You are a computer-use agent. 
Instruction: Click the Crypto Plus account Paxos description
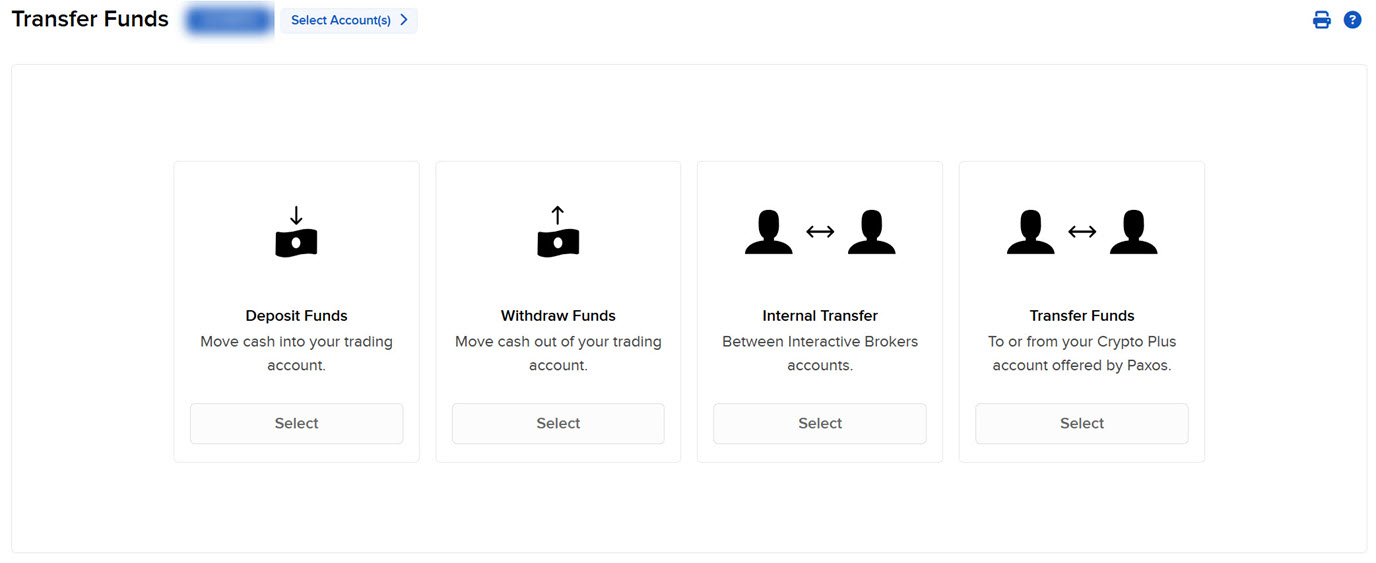point(1082,354)
